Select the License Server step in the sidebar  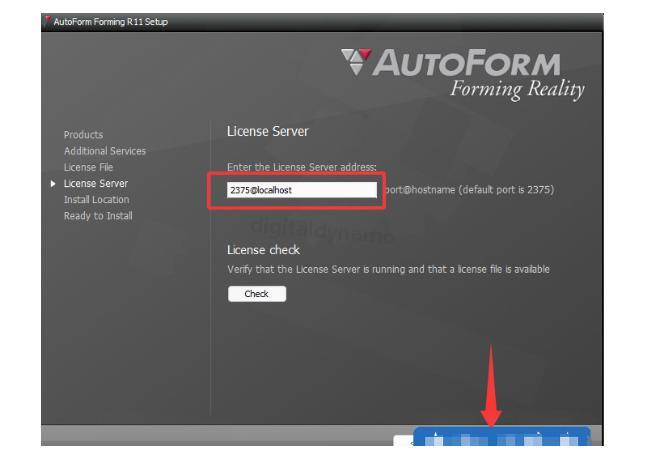(x=96, y=183)
